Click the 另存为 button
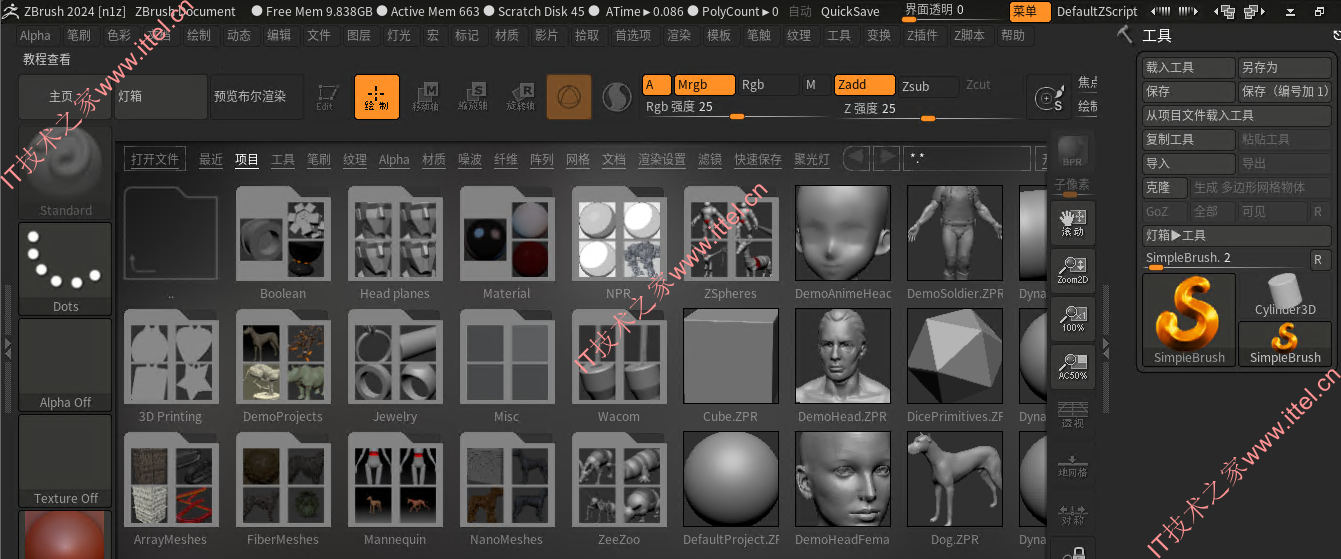This screenshot has height=559, width=1341. click(x=1285, y=67)
